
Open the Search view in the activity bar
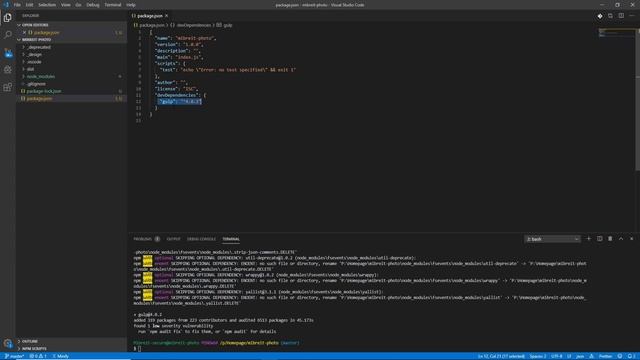tap(8, 35)
